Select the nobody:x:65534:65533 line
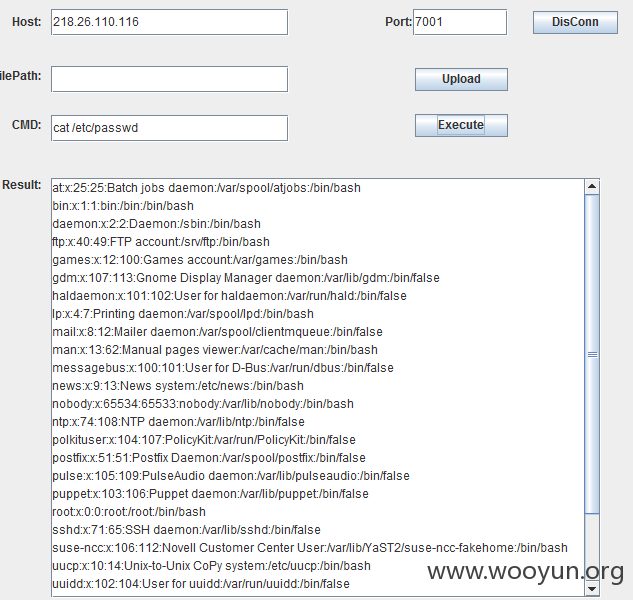Image resolution: width=633 pixels, height=600 pixels. coord(203,404)
